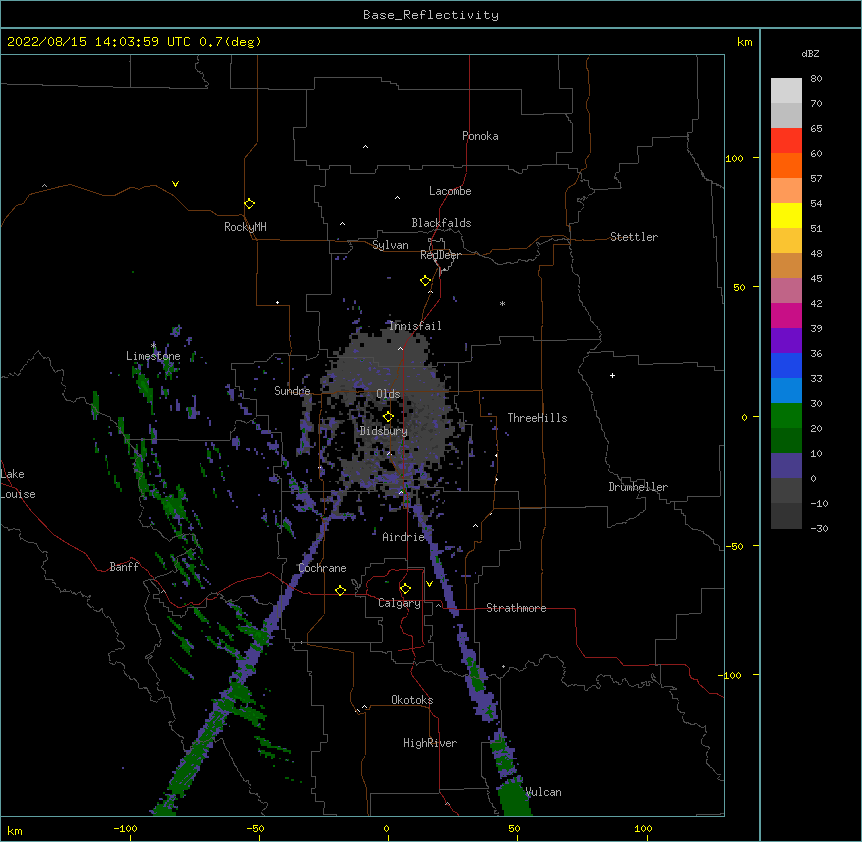Click the dBZ legend heading
Image resolution: width=862 pixels, height=842 pixels.
pos(810,53)
